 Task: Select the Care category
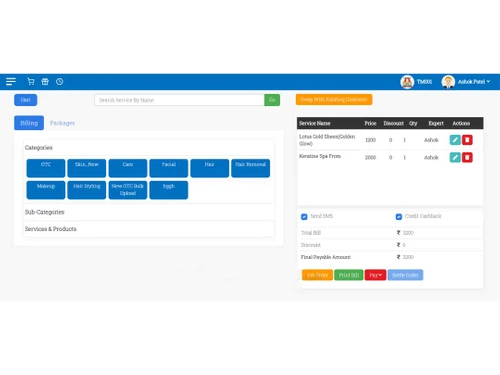point(128,168)
